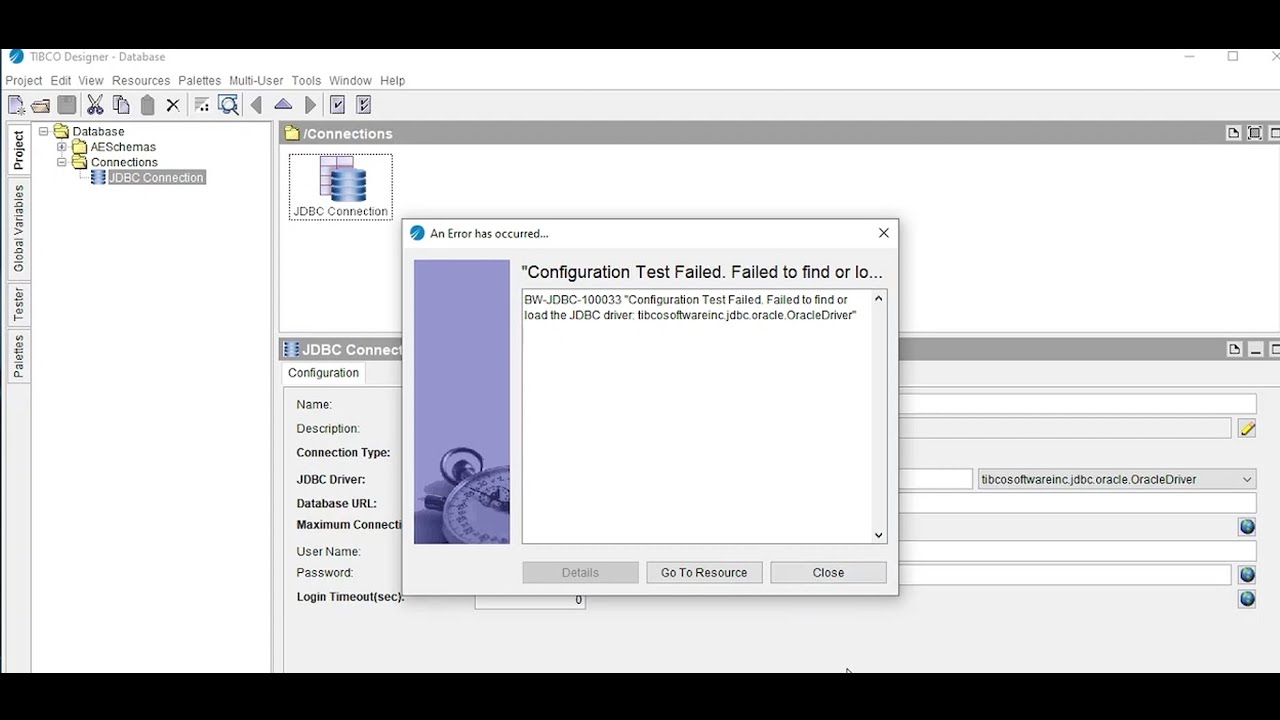1280x720 pixels.
Task: Click the globe icon next to Password field
Action: tap(1247, 574)
